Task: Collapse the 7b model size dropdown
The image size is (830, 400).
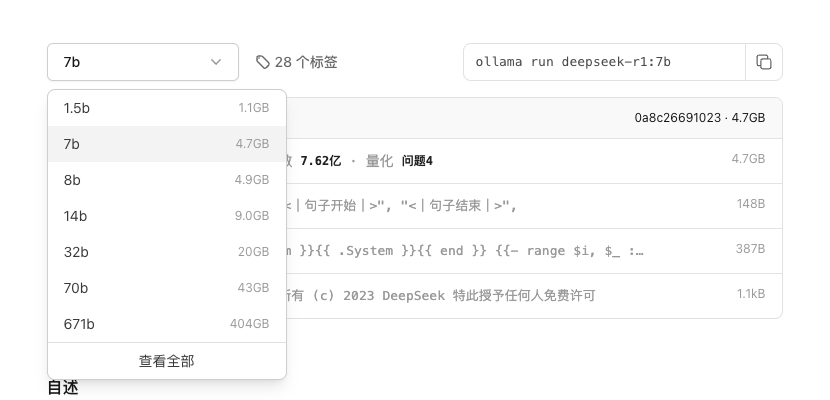Action: (x=142, y=62)
